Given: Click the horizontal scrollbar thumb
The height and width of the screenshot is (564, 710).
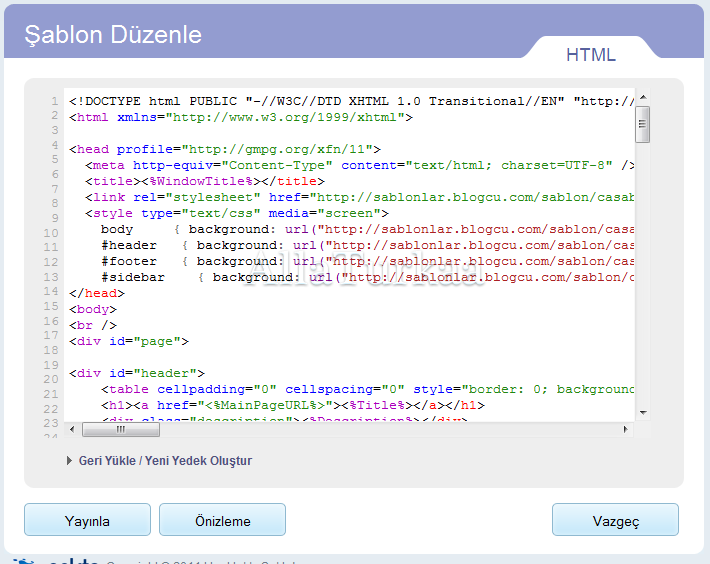Looking at the screenshot, I should [x=121, y=429].
